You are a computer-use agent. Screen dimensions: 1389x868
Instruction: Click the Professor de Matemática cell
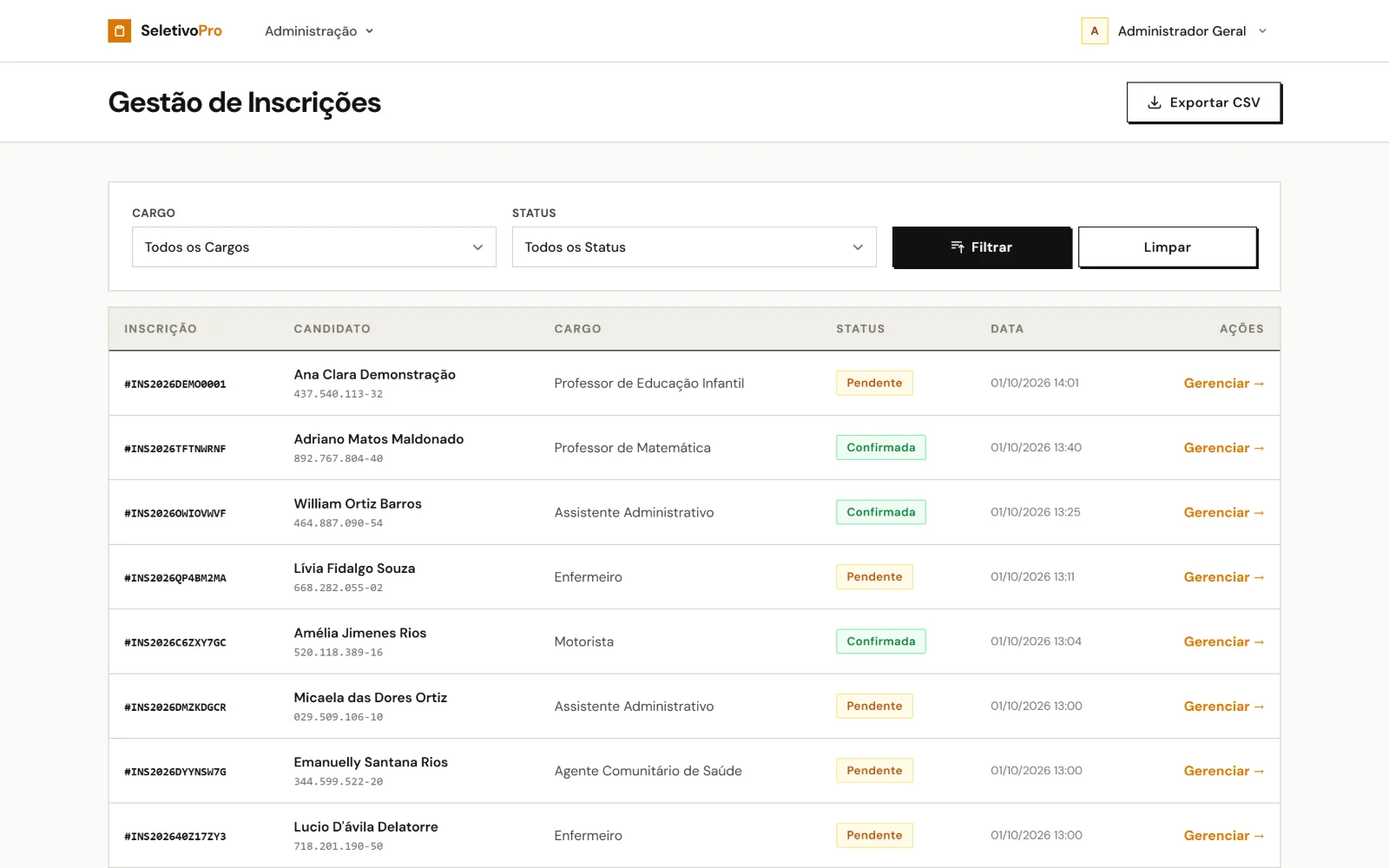point(632,448)
